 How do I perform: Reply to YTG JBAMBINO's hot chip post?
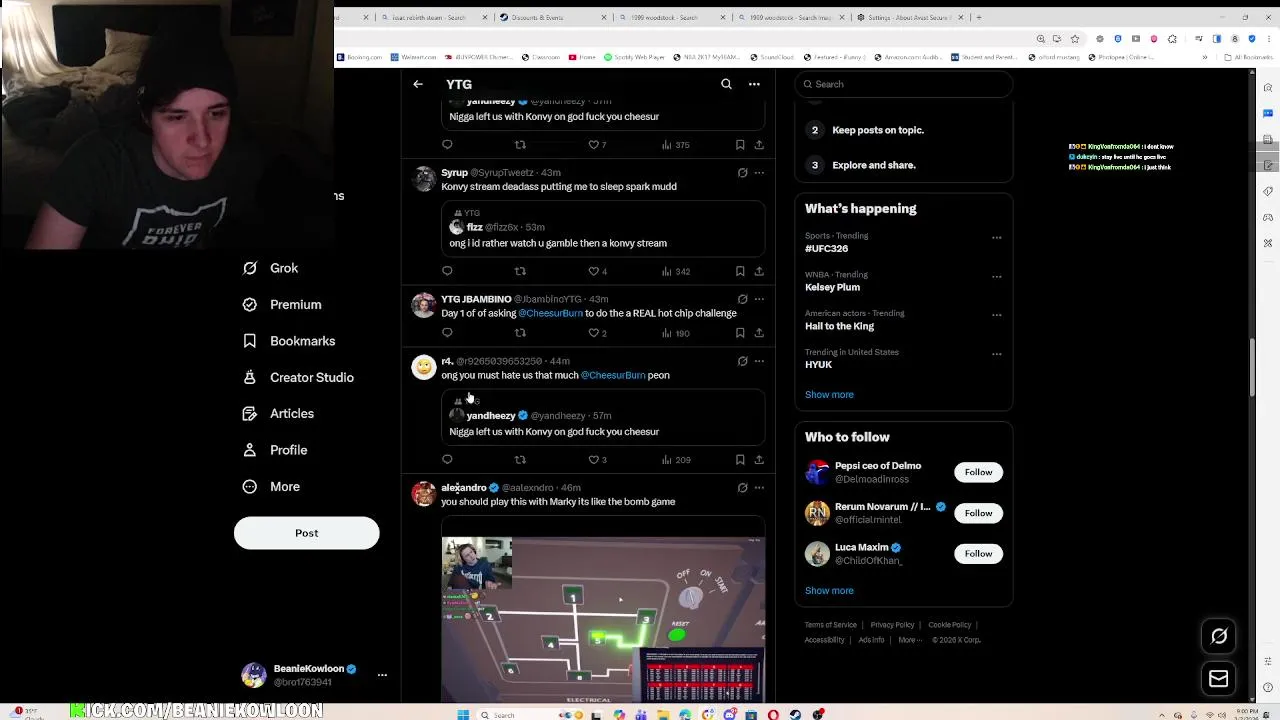447,333
